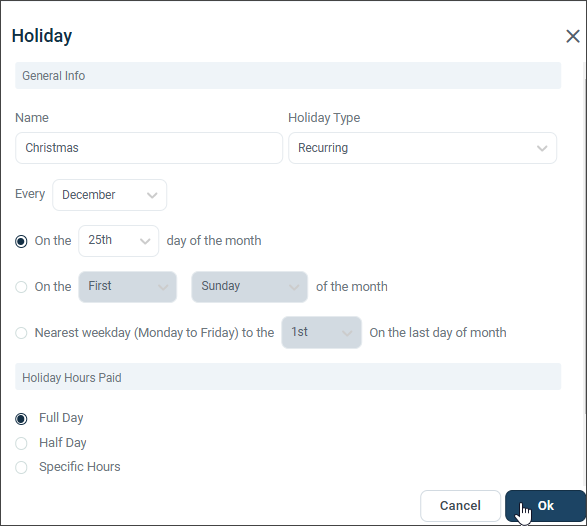
Task: Confirm with the Ok button
Action: point(545,506)
